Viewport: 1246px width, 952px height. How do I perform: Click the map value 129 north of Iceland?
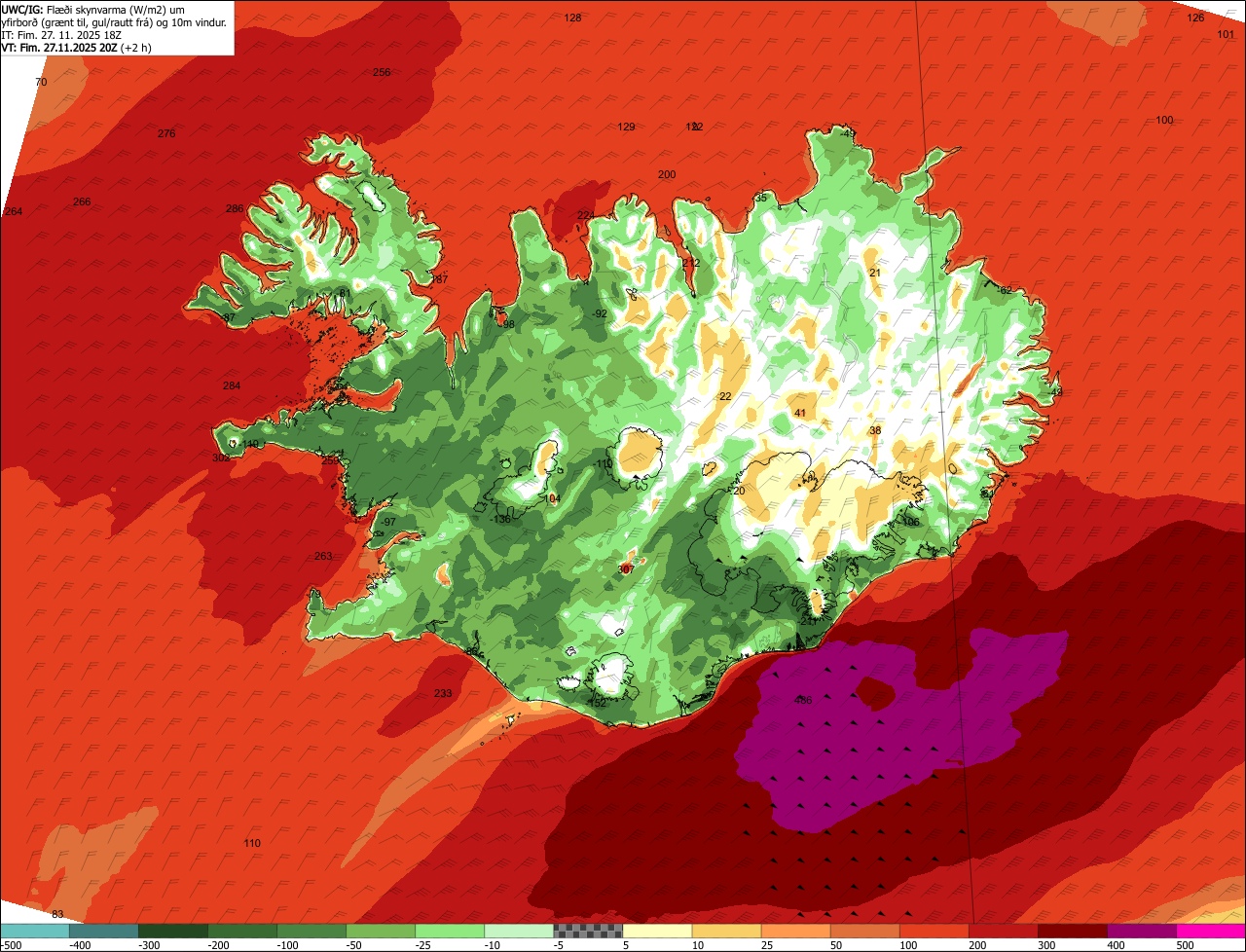coord(627,128)
